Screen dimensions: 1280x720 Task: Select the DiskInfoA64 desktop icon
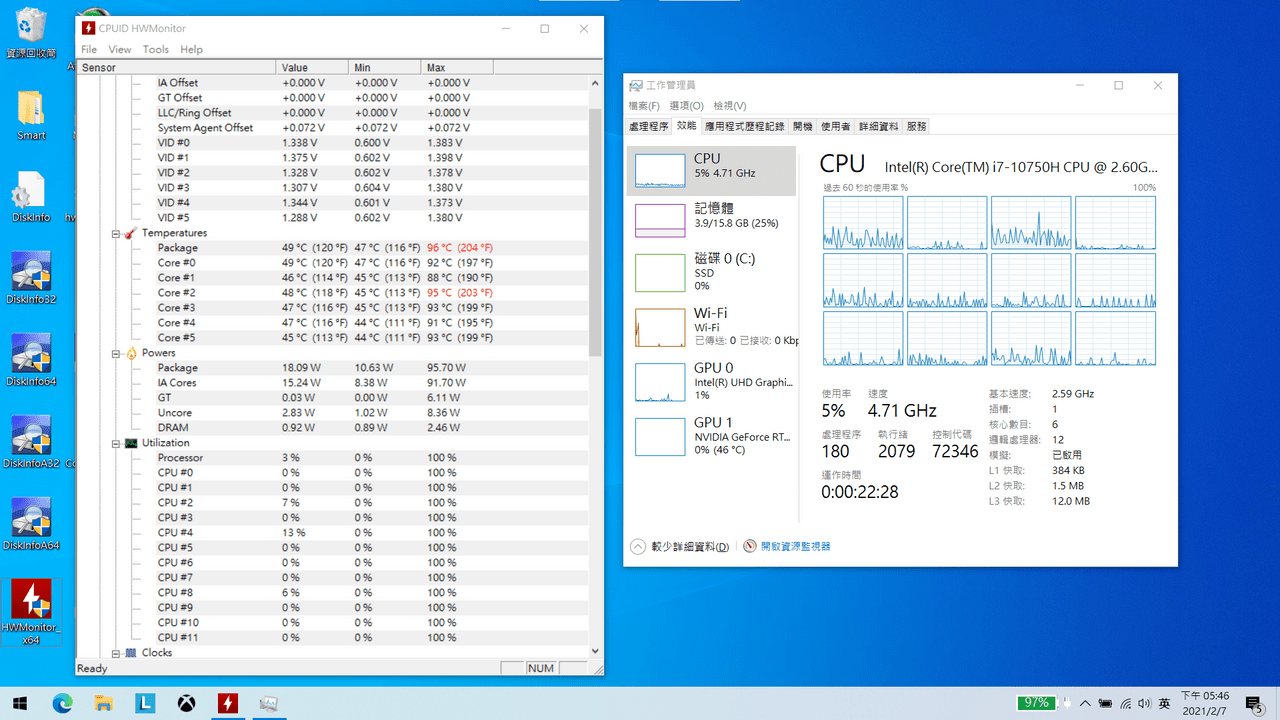tap(31, 524)
